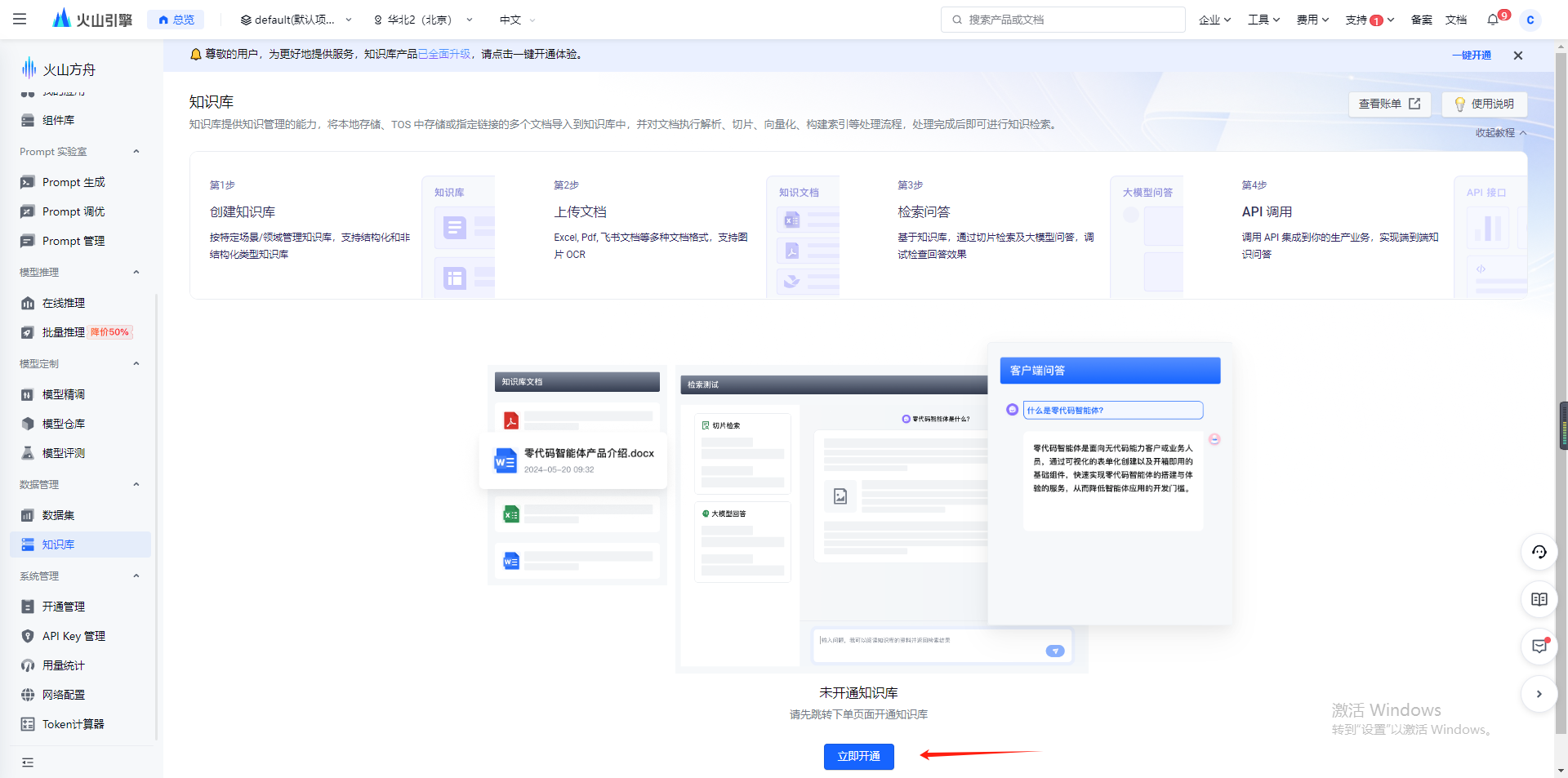This screenshot has height=778, width=1568.
Task: Open the 文档 link in top bar
Action: pos(1456,20)
